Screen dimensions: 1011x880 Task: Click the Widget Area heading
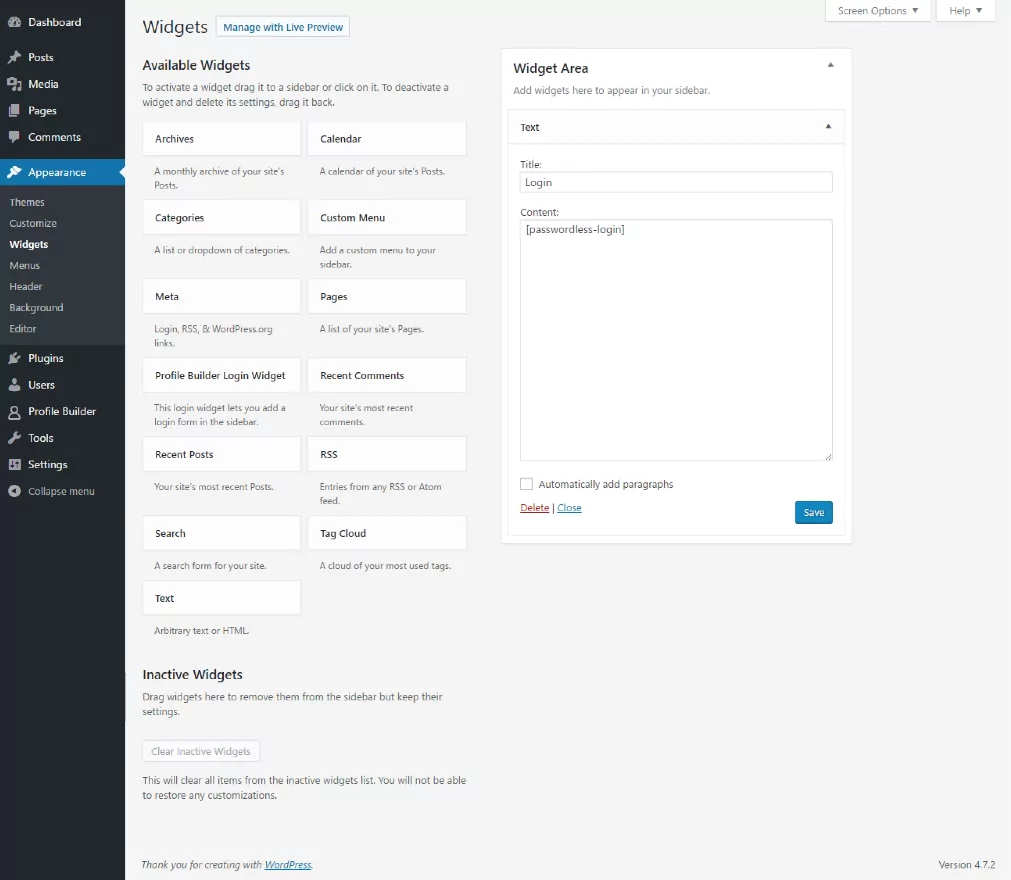pos(551,68)
